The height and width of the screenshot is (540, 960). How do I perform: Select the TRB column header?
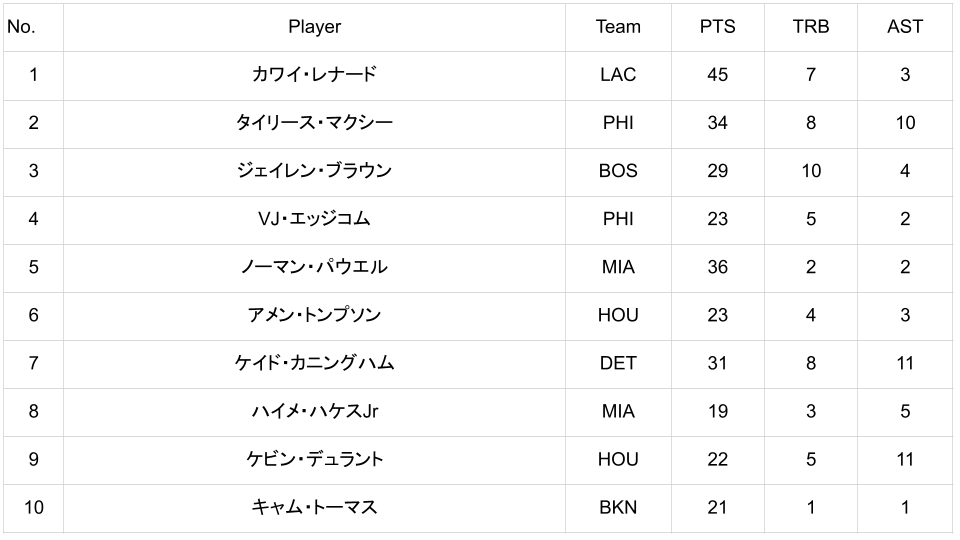(x=811, y=27)
